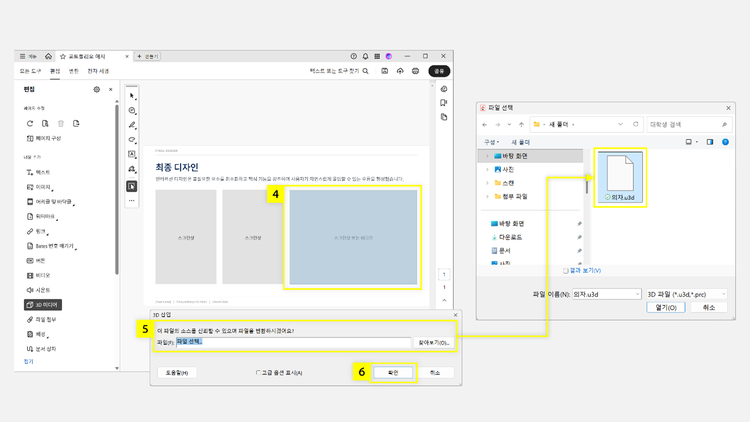
Task: Open the Acrobat hamburger menu
Action: pos(22,56)
